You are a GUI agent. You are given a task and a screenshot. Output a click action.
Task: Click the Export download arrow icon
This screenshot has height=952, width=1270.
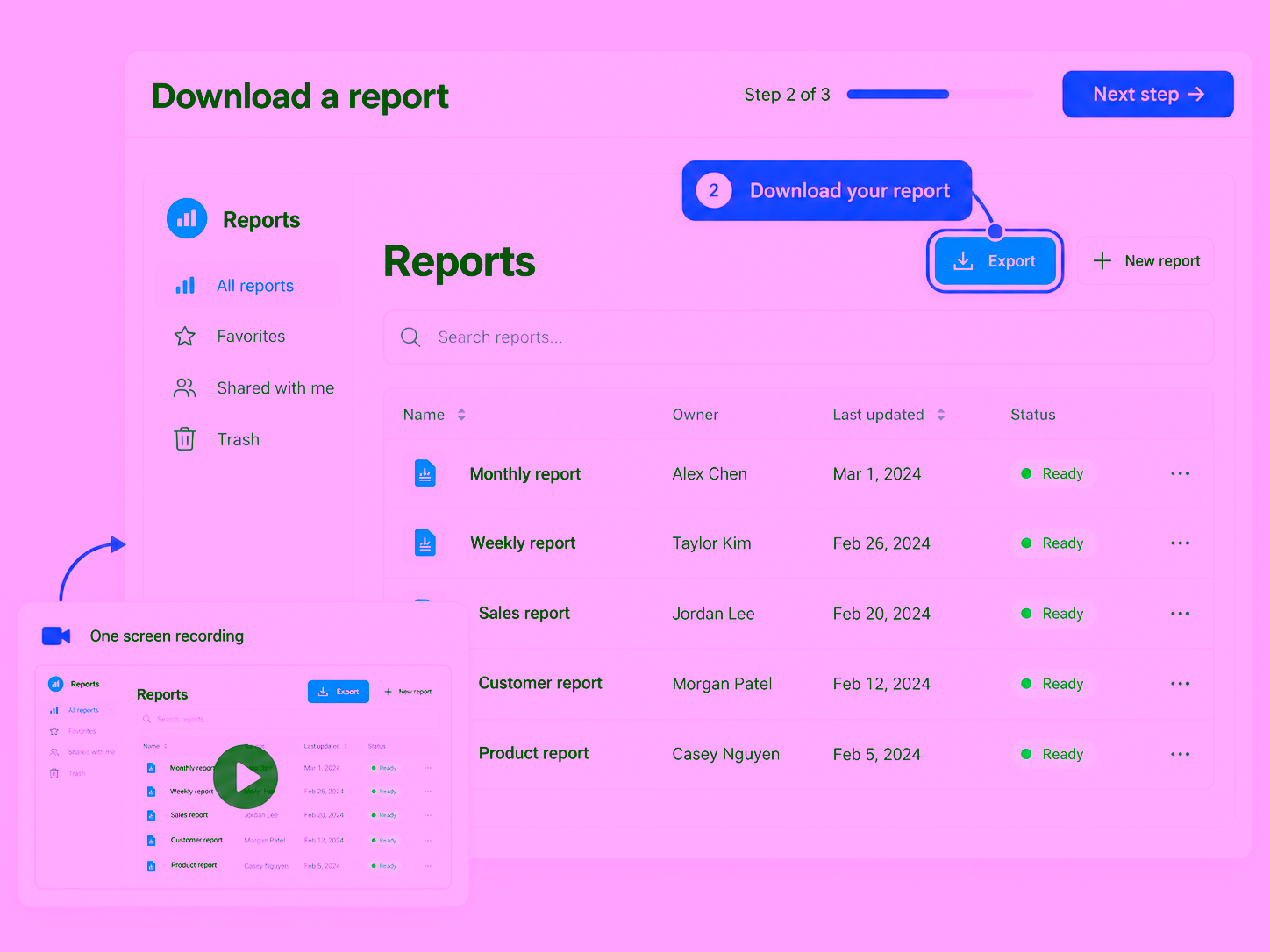963,261
